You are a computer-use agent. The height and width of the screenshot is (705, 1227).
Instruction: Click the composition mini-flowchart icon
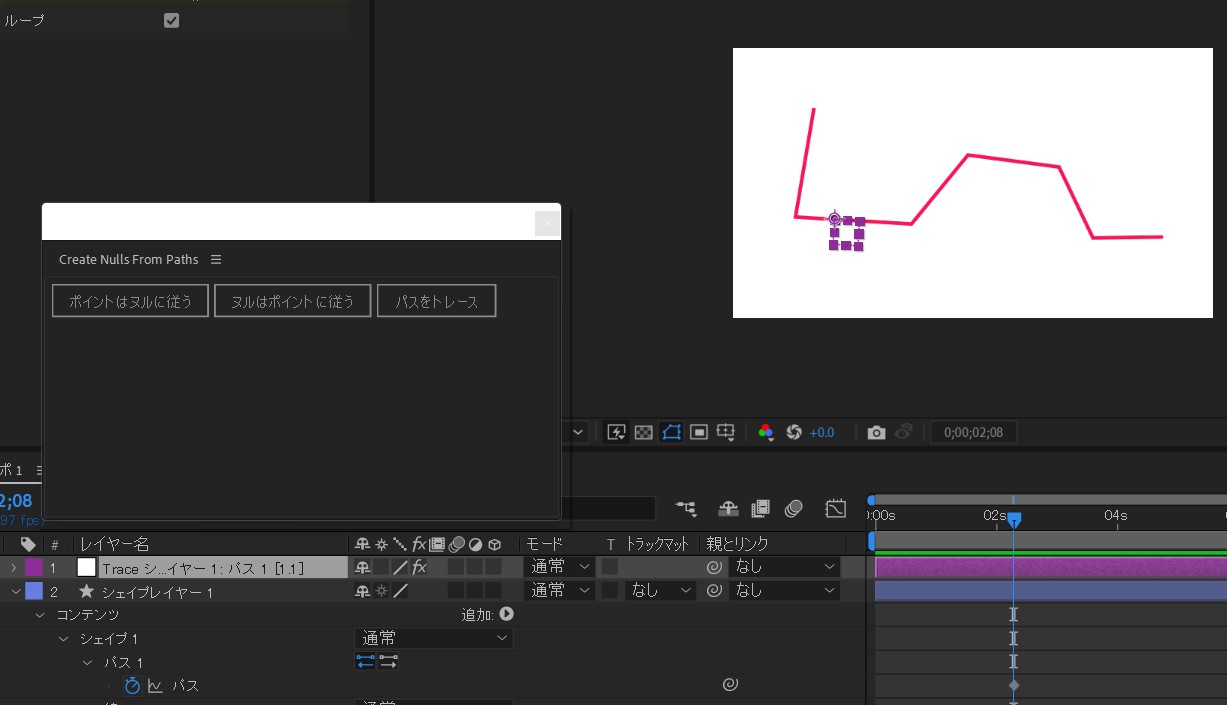tap(686, 509)
